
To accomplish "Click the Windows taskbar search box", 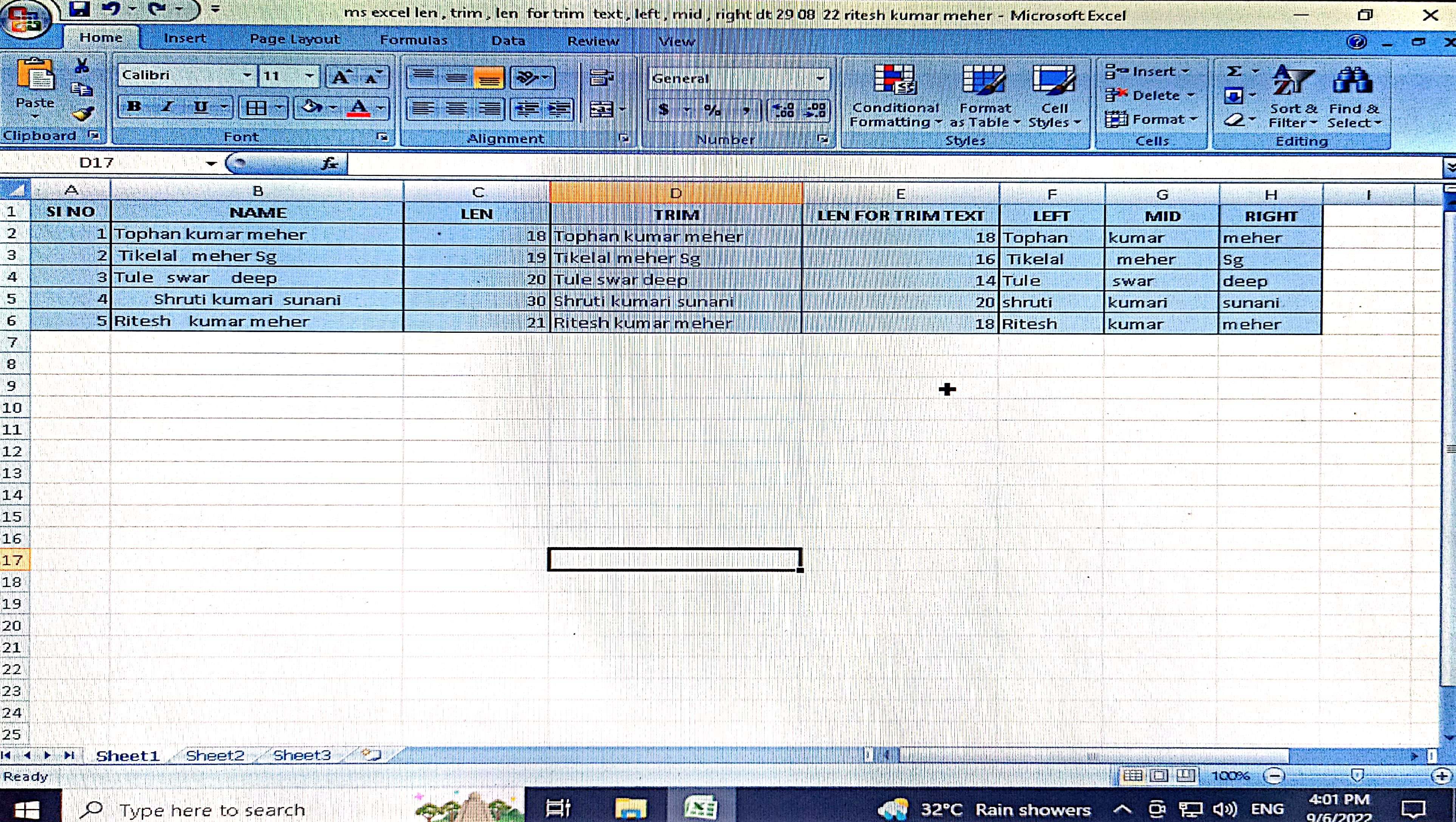I will [x=212, y=810].
